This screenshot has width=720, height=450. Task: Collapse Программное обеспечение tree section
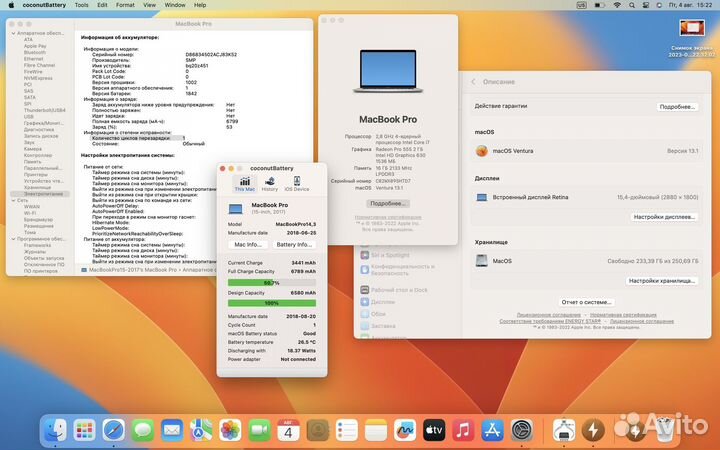[13, 239]
